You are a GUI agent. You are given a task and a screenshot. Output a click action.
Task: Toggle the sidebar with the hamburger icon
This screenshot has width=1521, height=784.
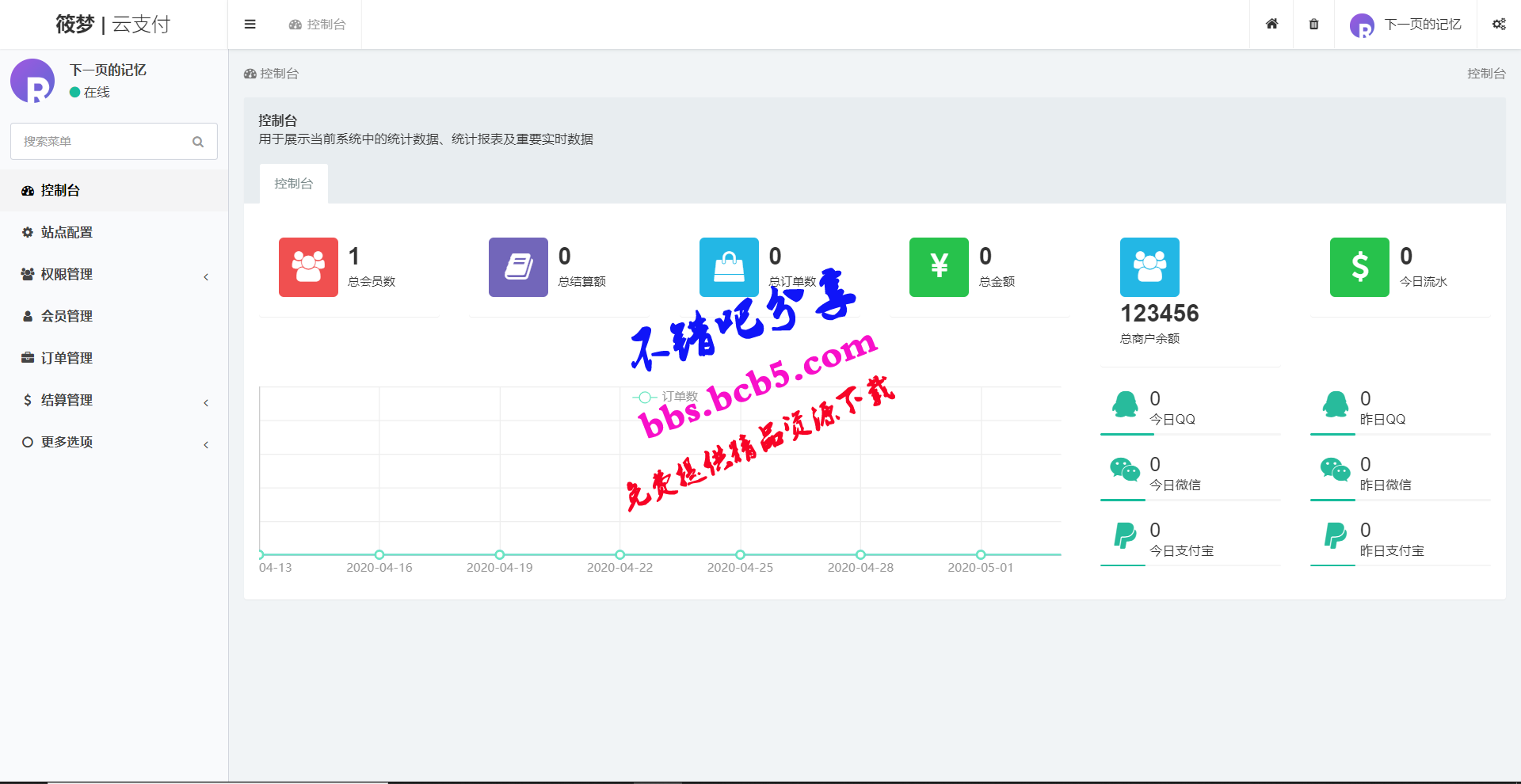coord(250,25)
